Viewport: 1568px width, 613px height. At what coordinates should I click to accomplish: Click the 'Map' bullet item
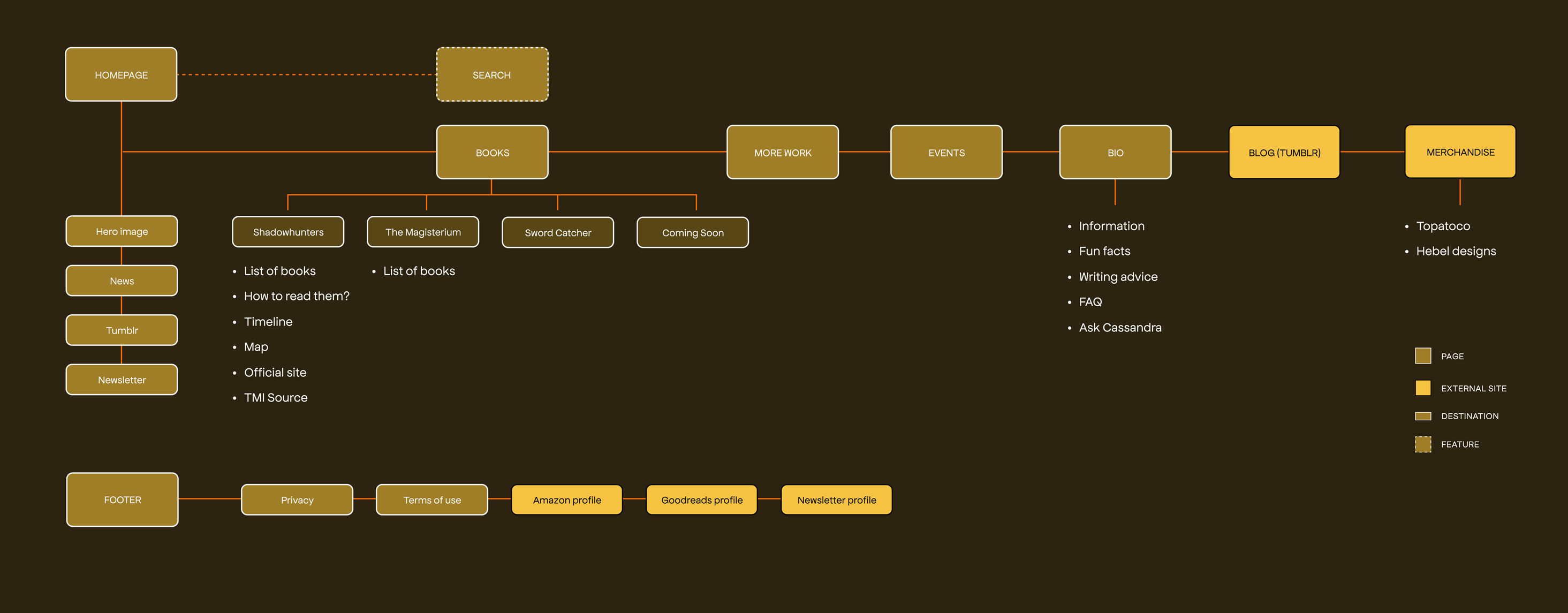click(256, 347)
